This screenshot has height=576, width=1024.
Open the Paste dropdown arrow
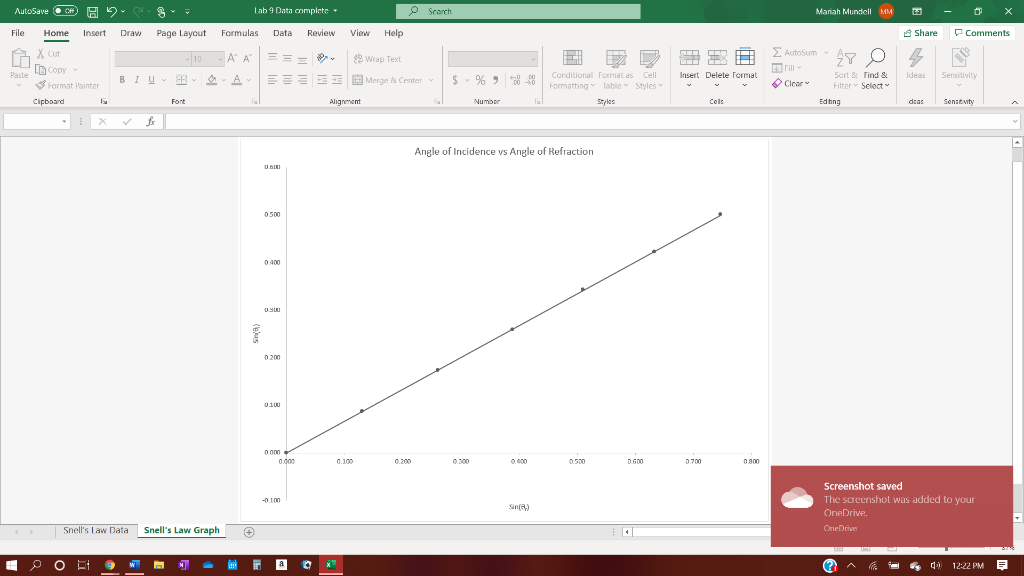(19, 86)
